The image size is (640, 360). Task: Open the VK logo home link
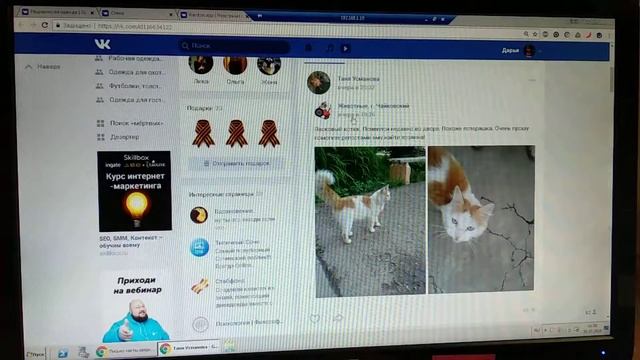(102, 44)
